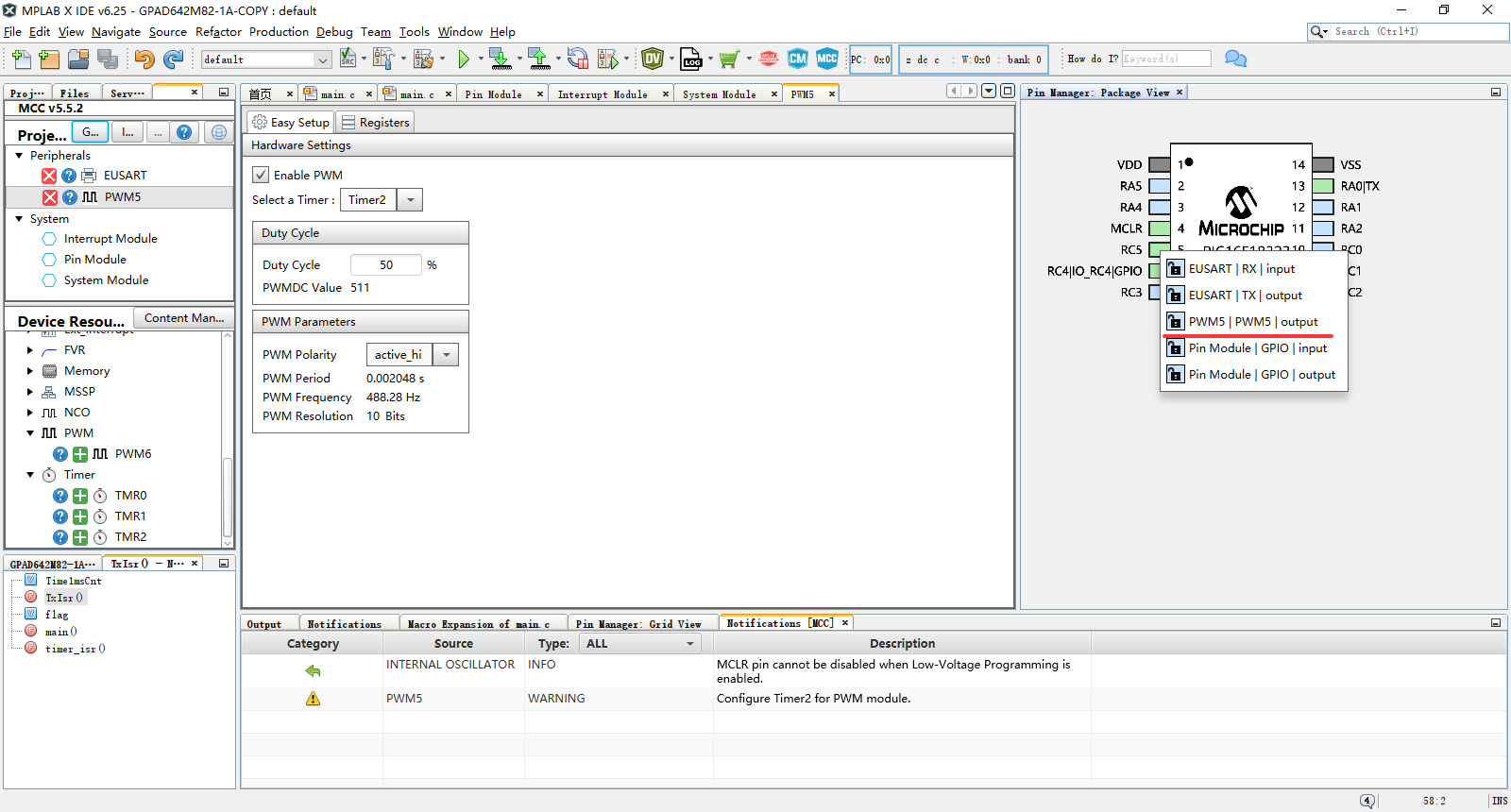Viewport: 1511px width, 812px height.
Task: Click the CM Content Manager icon
Action: [x=798, y=59]
